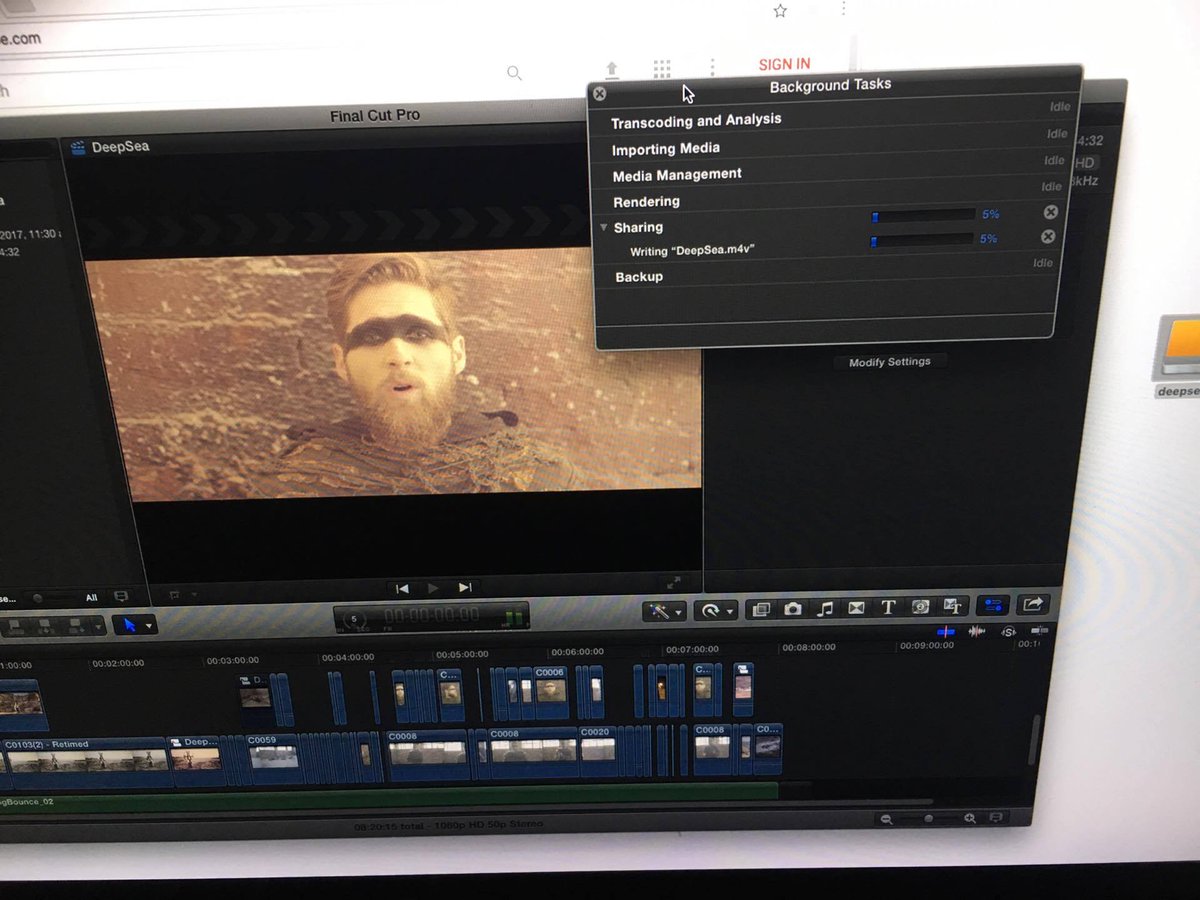This screenshot has width=1200, height=900.
Task: Play the DeepSea video in viewer
Action: (433, 588)
